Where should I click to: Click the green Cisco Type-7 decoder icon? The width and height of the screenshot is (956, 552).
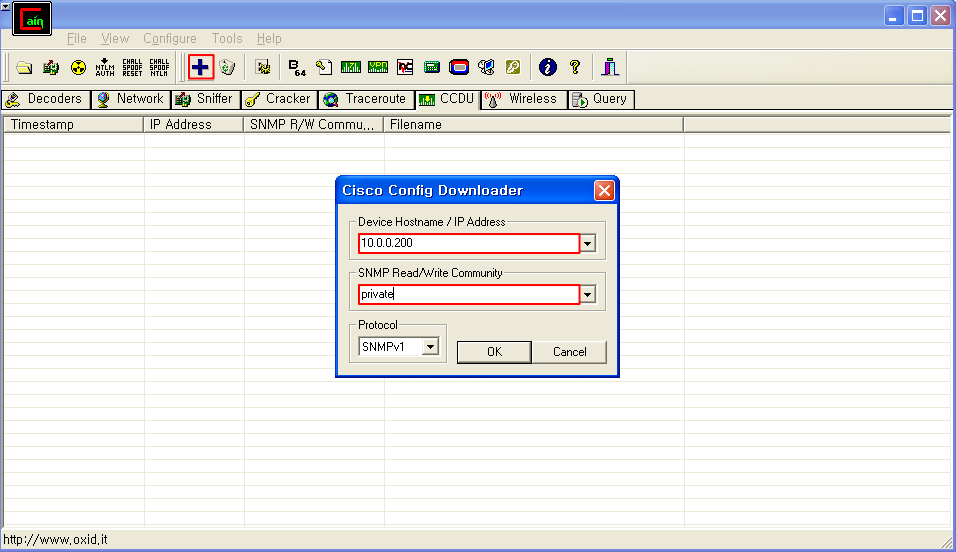(x=351, y=67)
